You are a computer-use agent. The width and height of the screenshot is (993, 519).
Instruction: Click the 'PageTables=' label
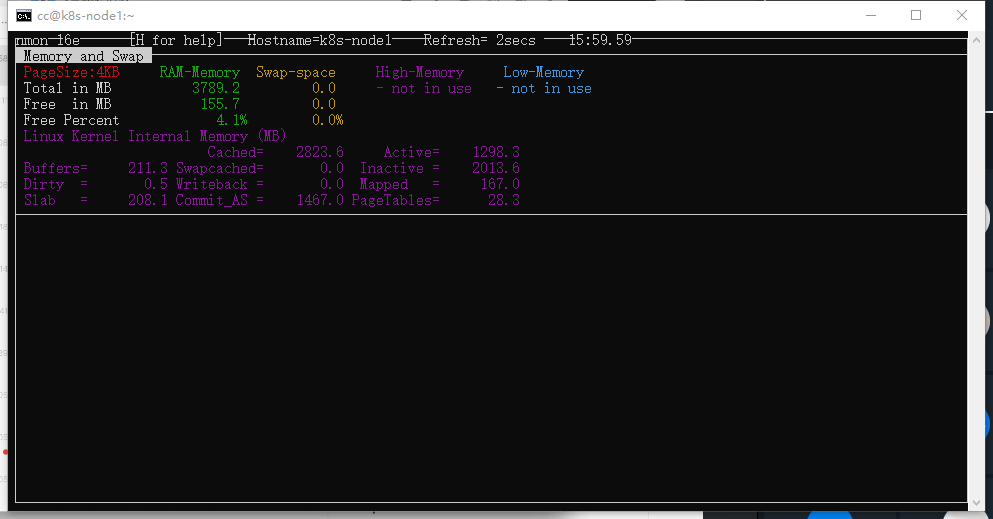tap(396, 200)
